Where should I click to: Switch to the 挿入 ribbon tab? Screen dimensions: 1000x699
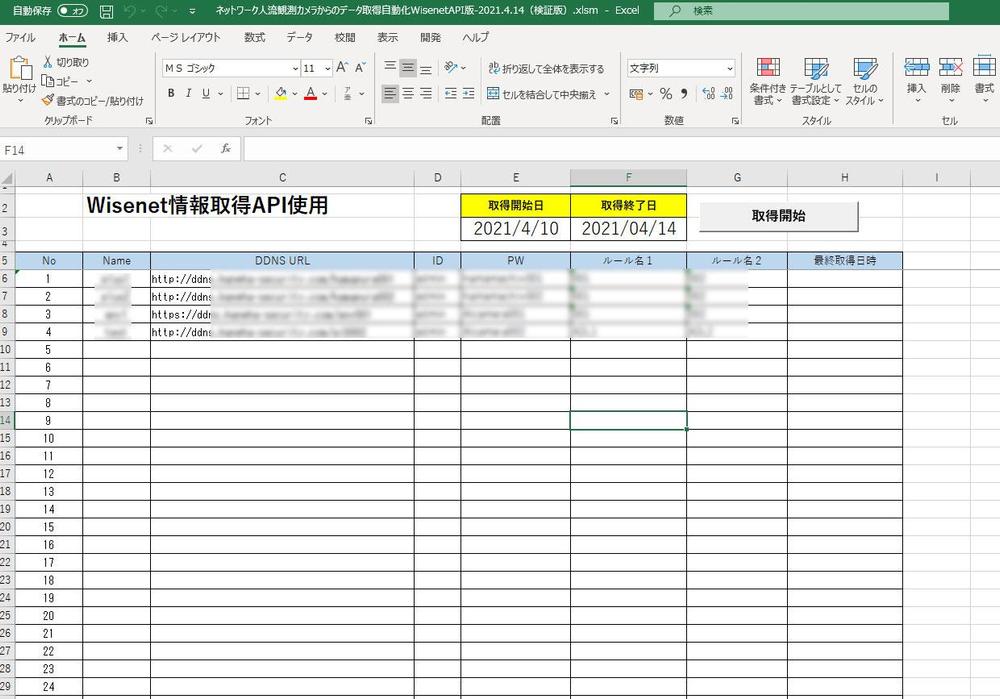coord(117,38)
